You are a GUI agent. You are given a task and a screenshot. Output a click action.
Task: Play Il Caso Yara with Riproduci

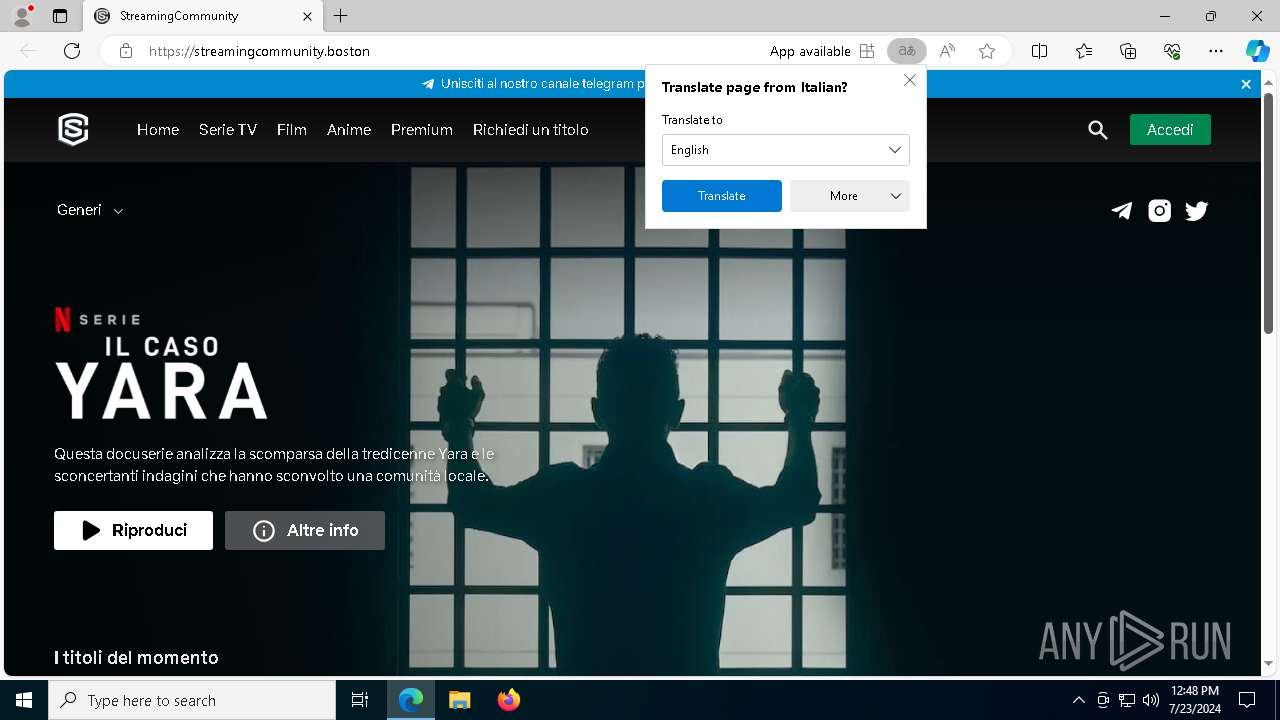click(x=133, y=530)
